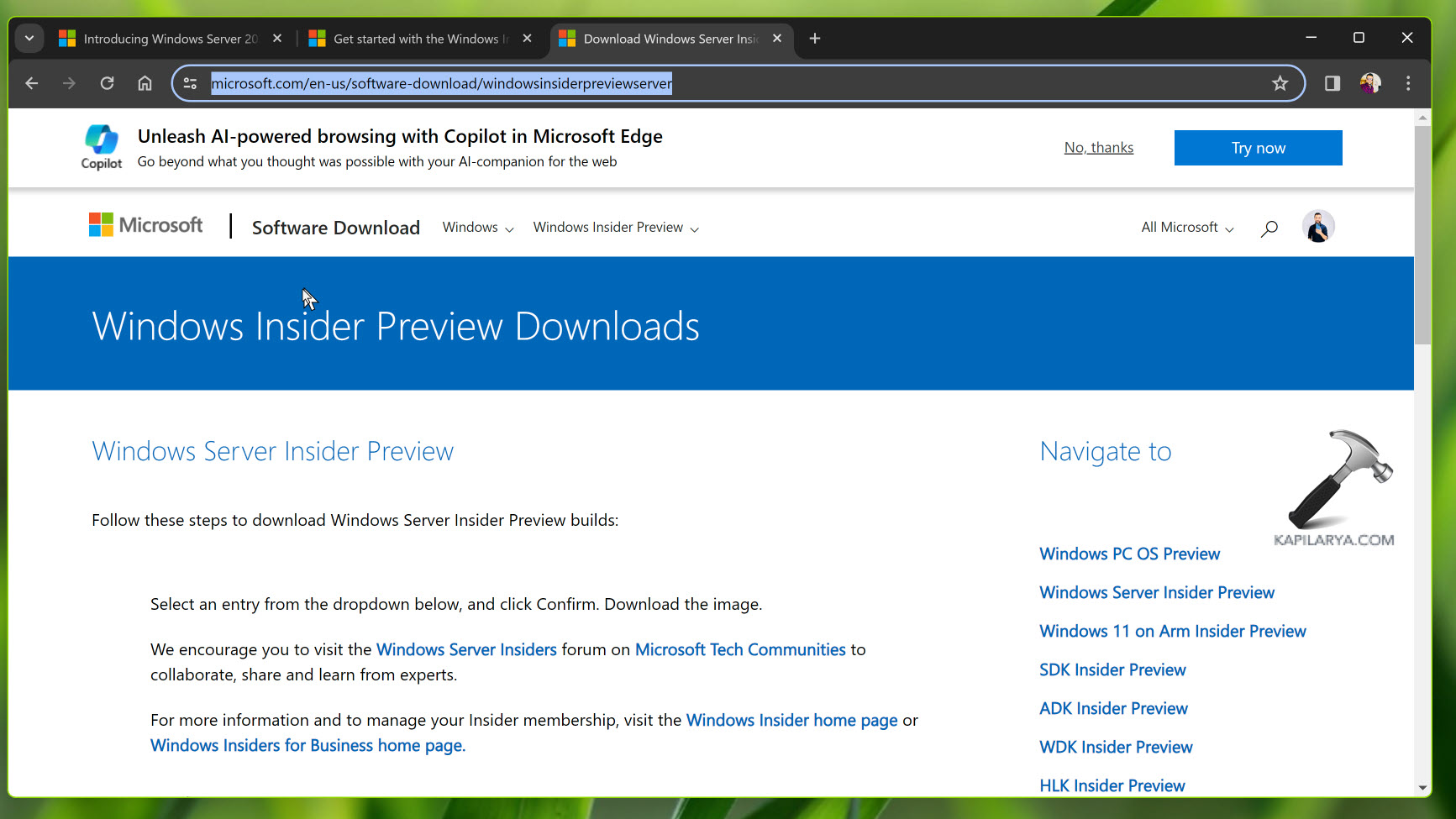Open the tab search chevron
The height and width of the screenshot is (819, 1456).
click(29, 38)
